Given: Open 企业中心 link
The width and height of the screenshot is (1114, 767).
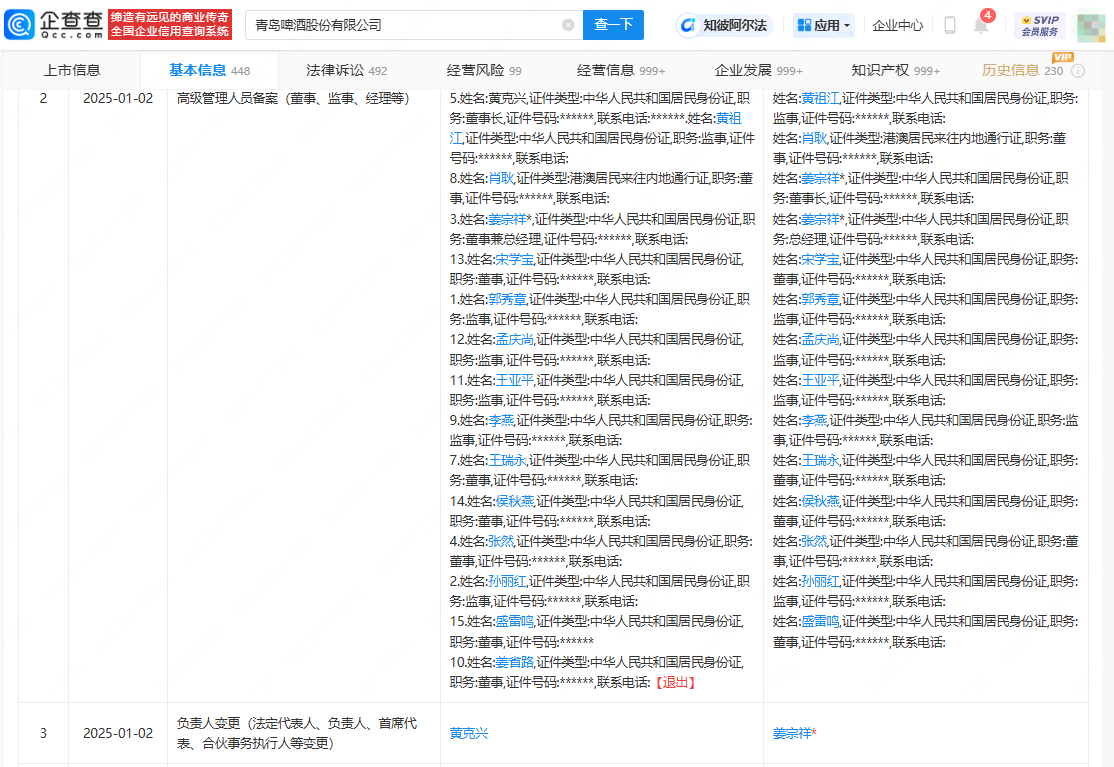Looking at the screenshot, I should pyautogui.click(x=897, y=26).
